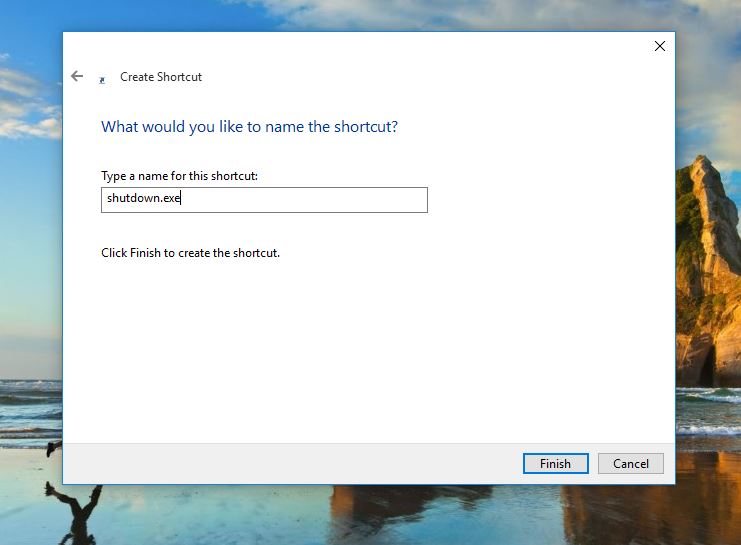
Task: Click the 'Type a name for this shortcut' label
Action: [x=179, y=176]
